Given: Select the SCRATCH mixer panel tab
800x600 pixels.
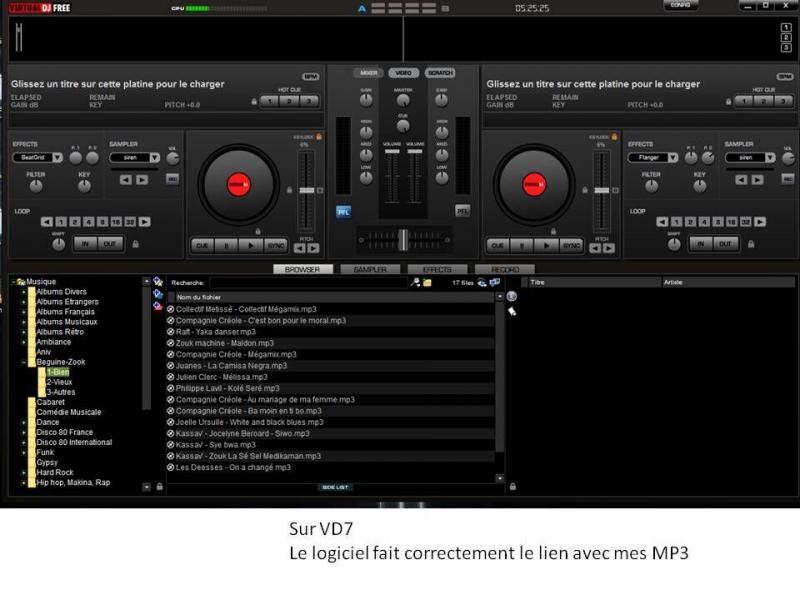Looking at the screenshot, I should click(440, 73).
